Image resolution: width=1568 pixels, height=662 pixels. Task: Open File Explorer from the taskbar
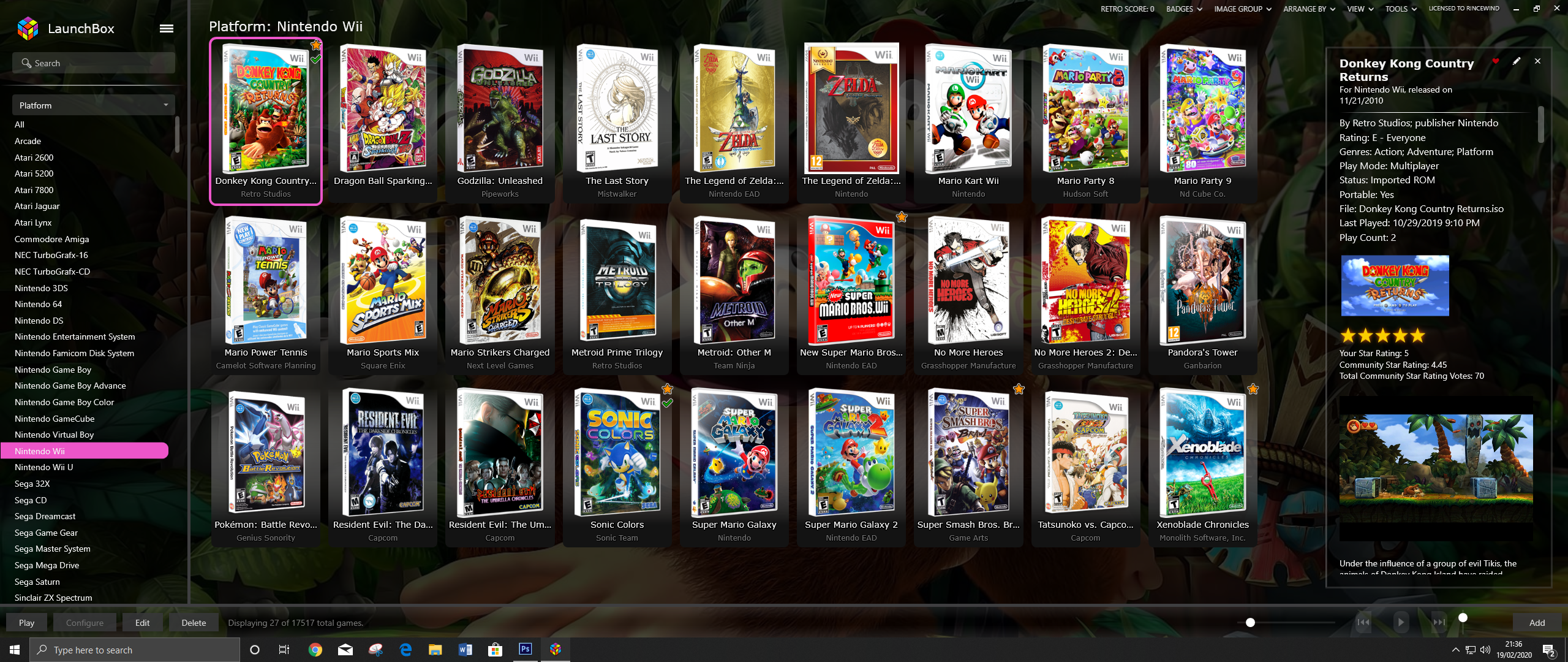pos(435,650)
